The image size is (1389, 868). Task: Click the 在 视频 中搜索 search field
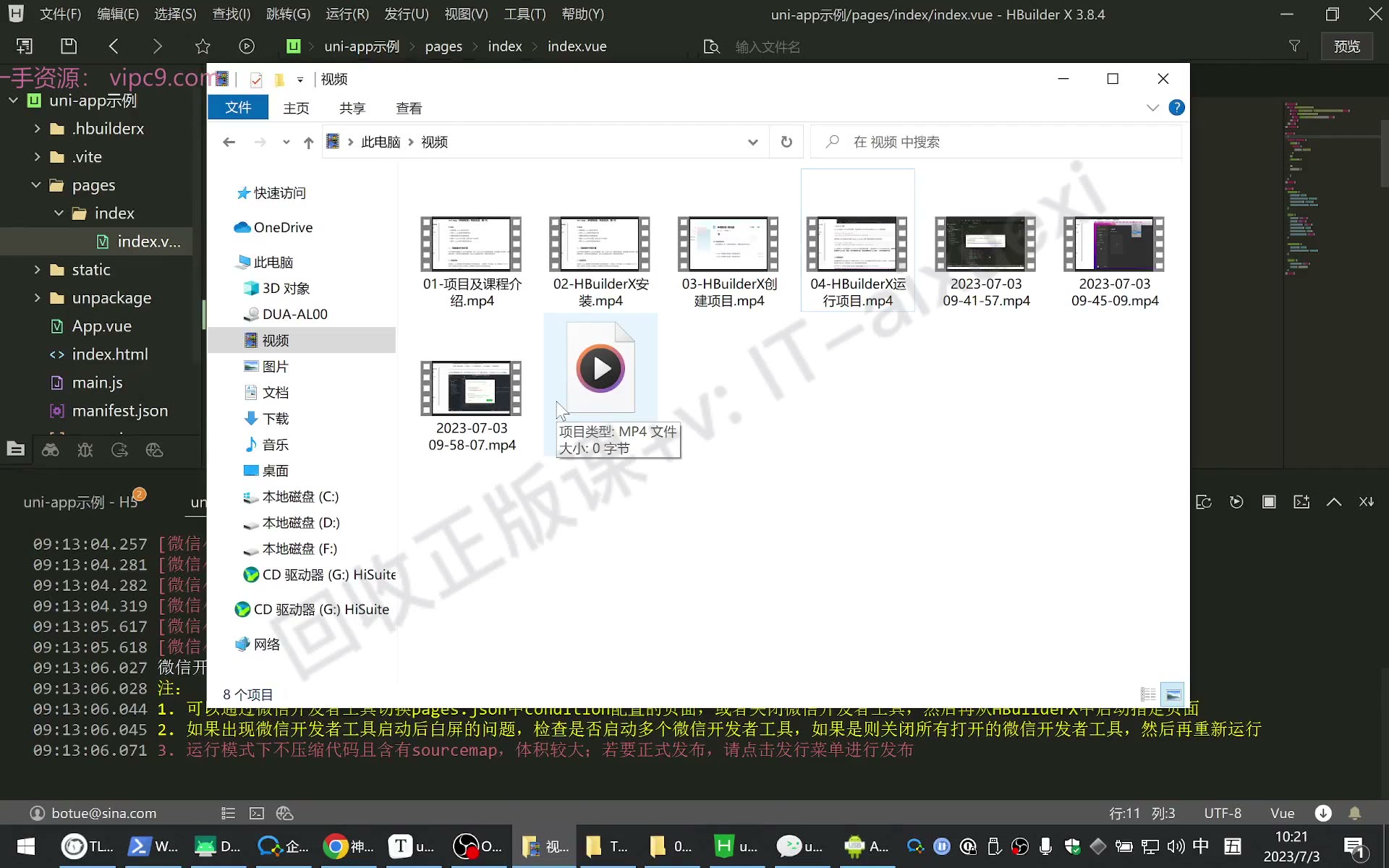pos(996,142)
